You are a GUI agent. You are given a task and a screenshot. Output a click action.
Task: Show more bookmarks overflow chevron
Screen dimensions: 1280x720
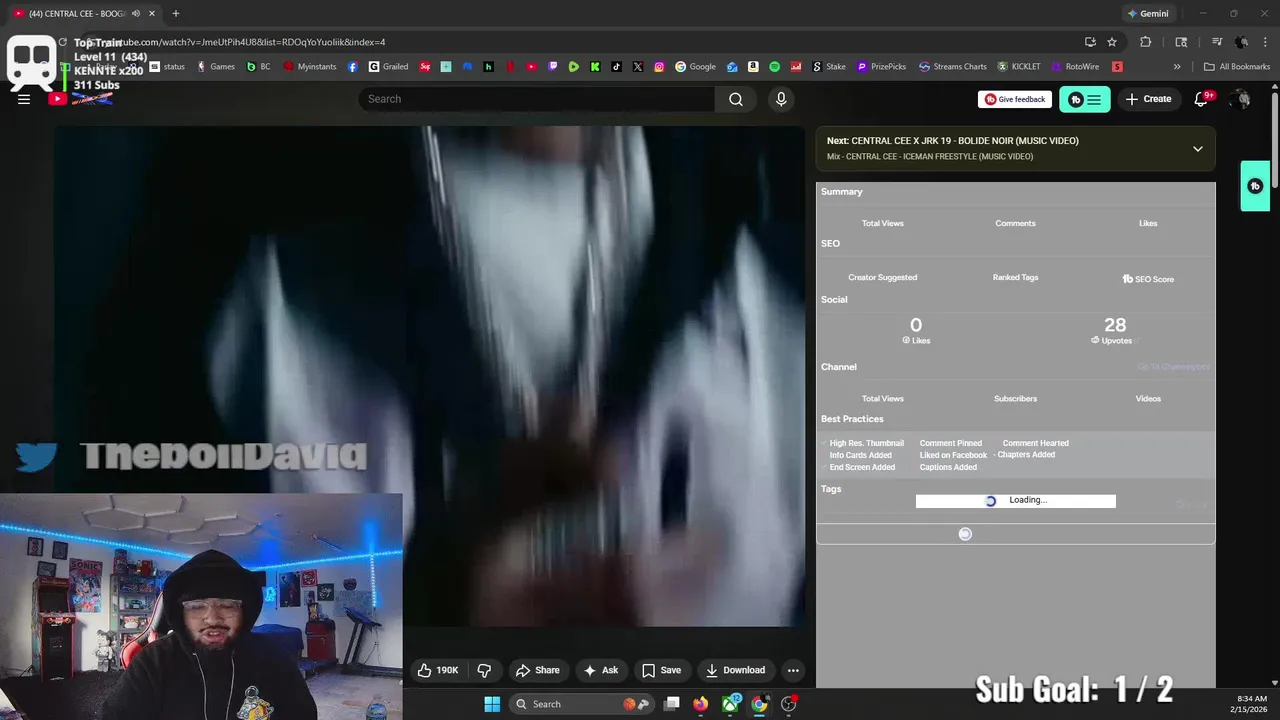[1177, 67]
